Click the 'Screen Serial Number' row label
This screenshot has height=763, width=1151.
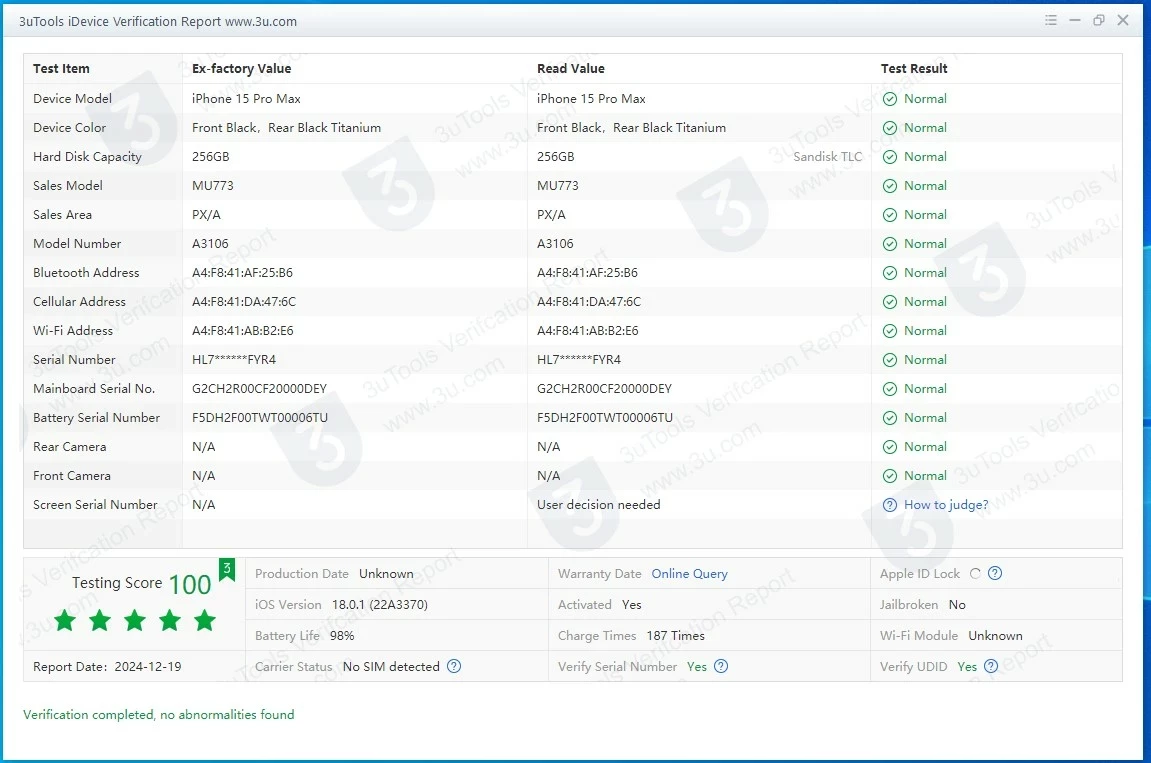point(95,505)
